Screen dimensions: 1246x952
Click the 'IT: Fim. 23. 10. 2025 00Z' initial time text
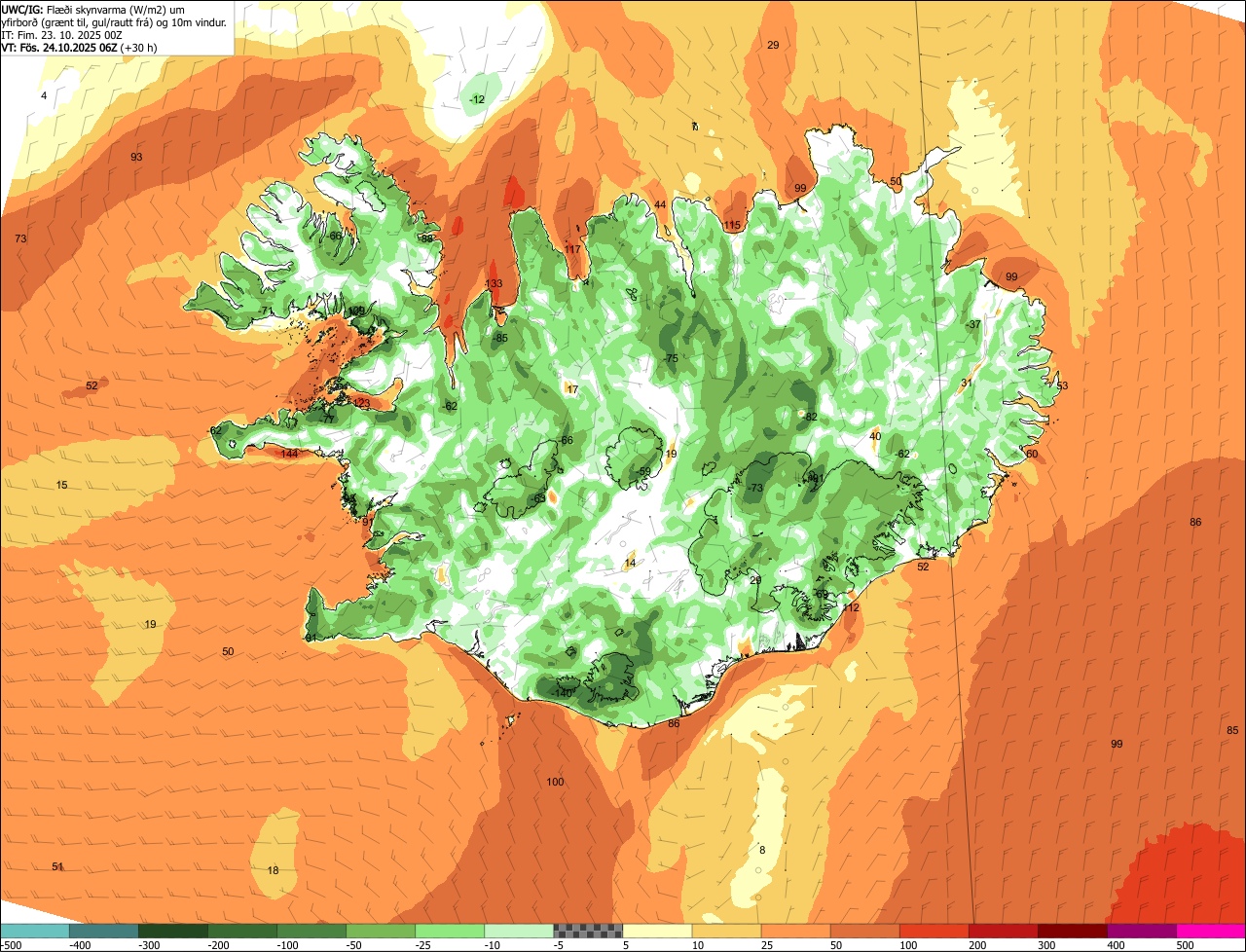(61, 34)
